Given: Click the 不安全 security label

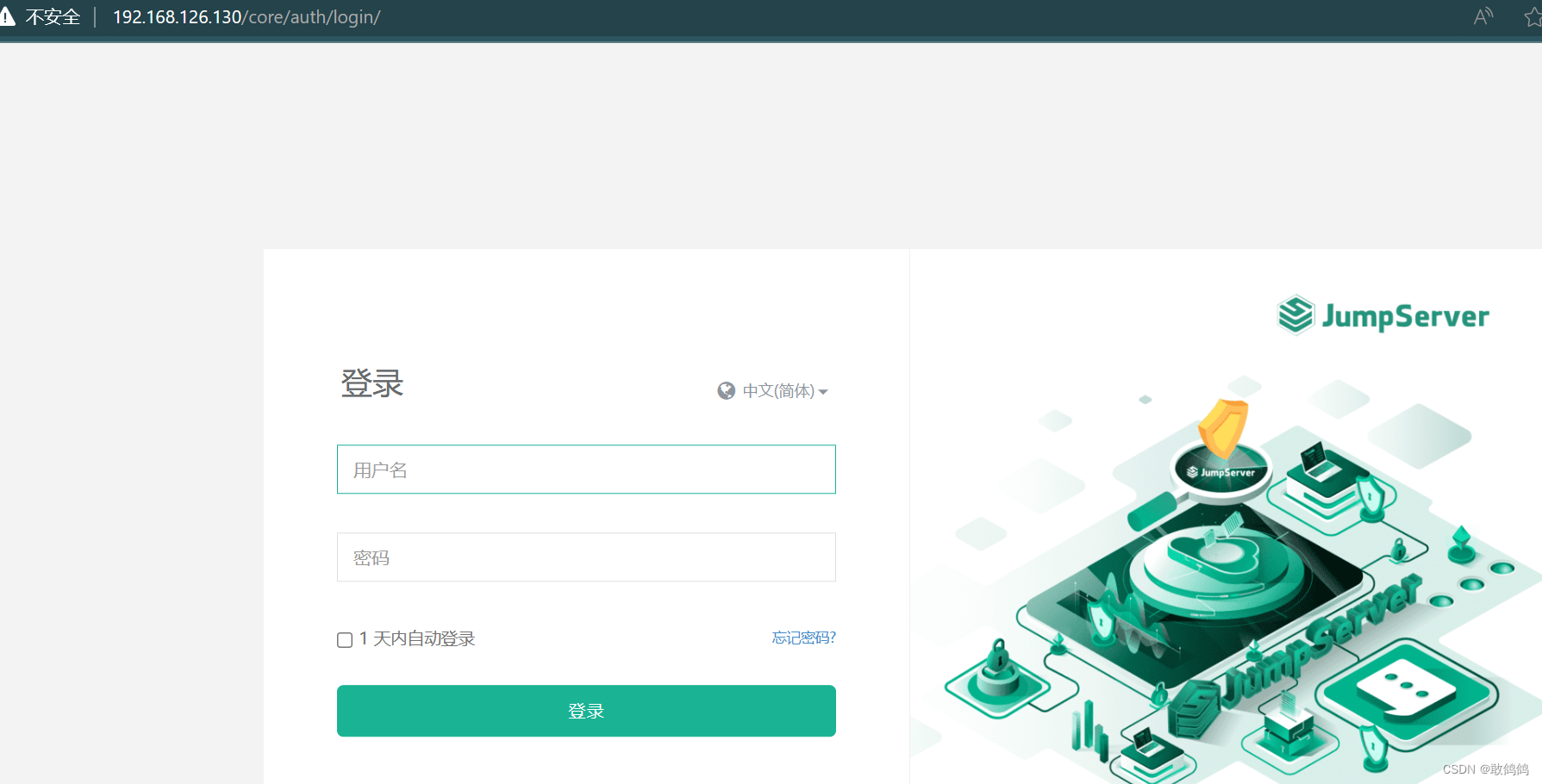Looking at the screenshot, I should pyautogui.click(x=53, y=17).
